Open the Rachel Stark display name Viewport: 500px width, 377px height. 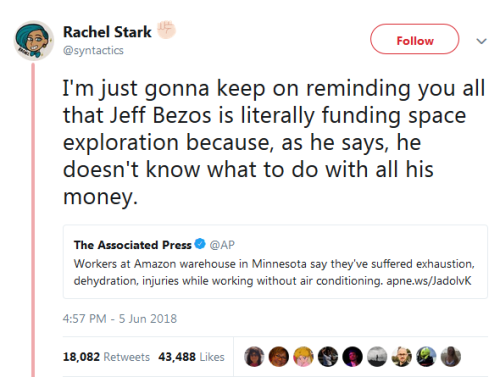click(107, 32)
